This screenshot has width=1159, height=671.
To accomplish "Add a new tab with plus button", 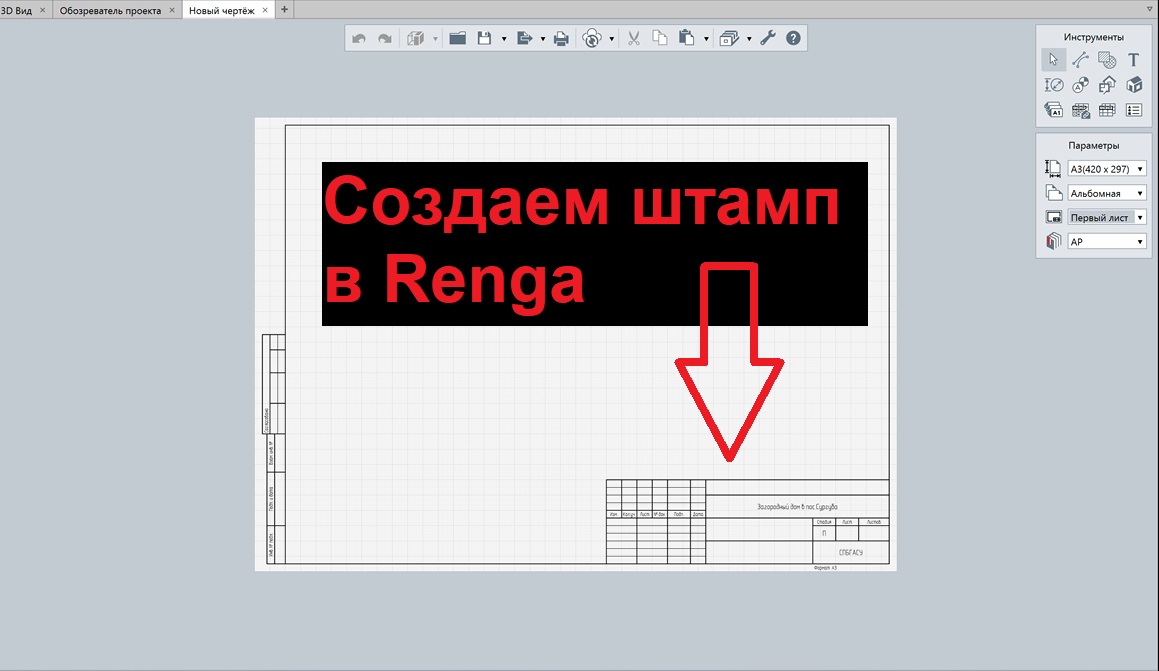I will coord(284,10).
